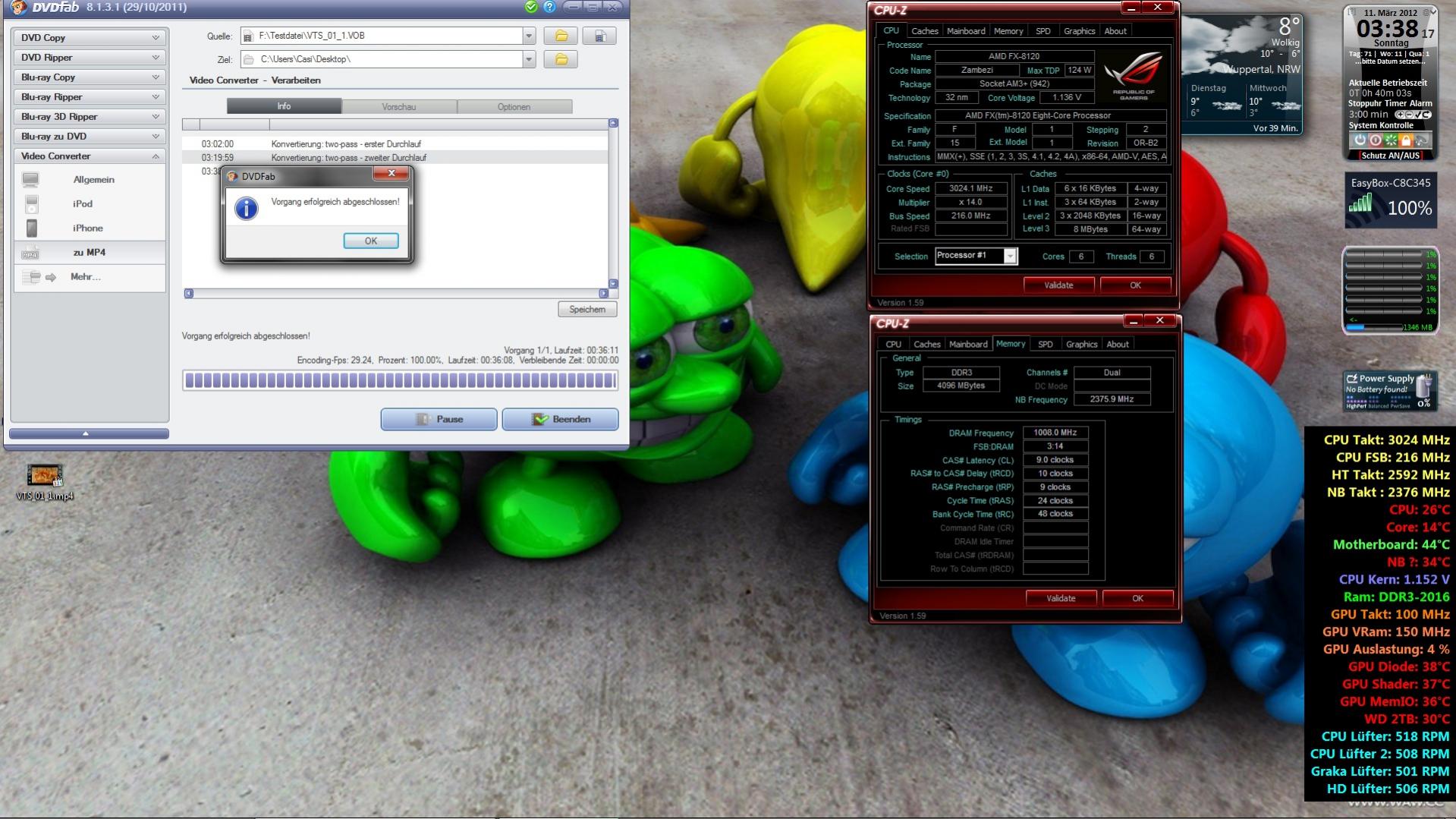Click the Pause button

click(x=439, y=419)
